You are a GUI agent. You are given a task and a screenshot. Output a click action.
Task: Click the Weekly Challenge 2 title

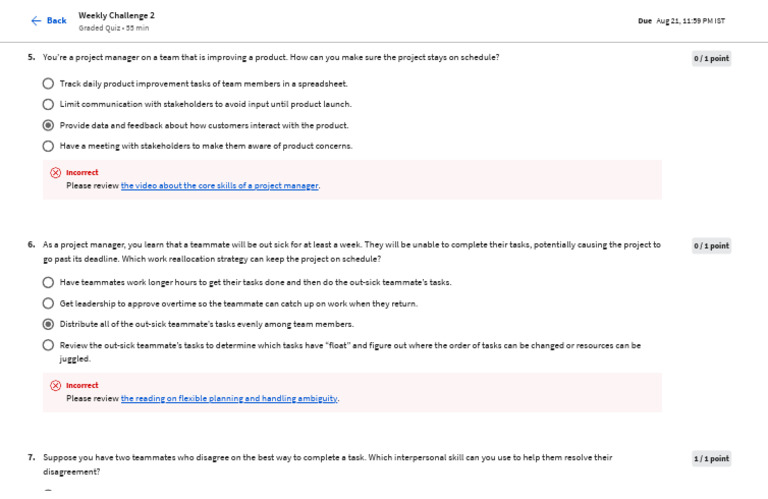coord(116,15)
